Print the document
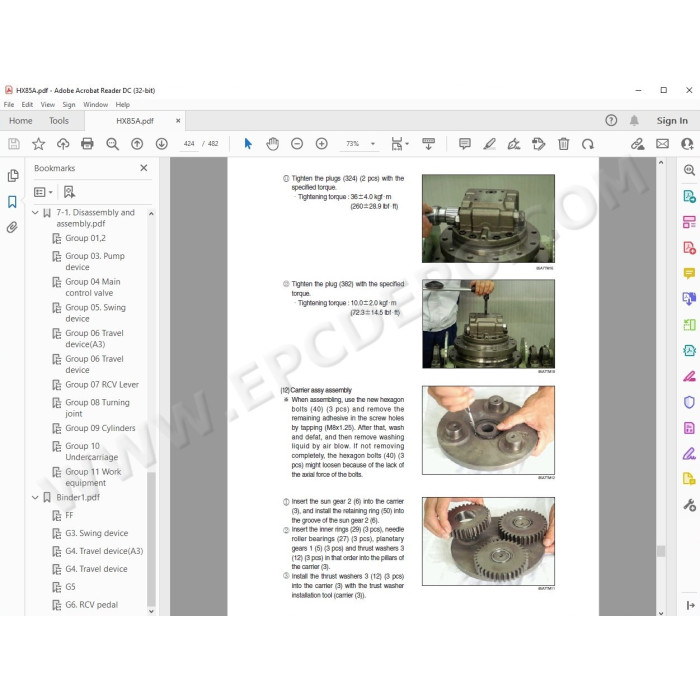Image resolution: width=700 pixels, height=700 pixels. (88, 144)
